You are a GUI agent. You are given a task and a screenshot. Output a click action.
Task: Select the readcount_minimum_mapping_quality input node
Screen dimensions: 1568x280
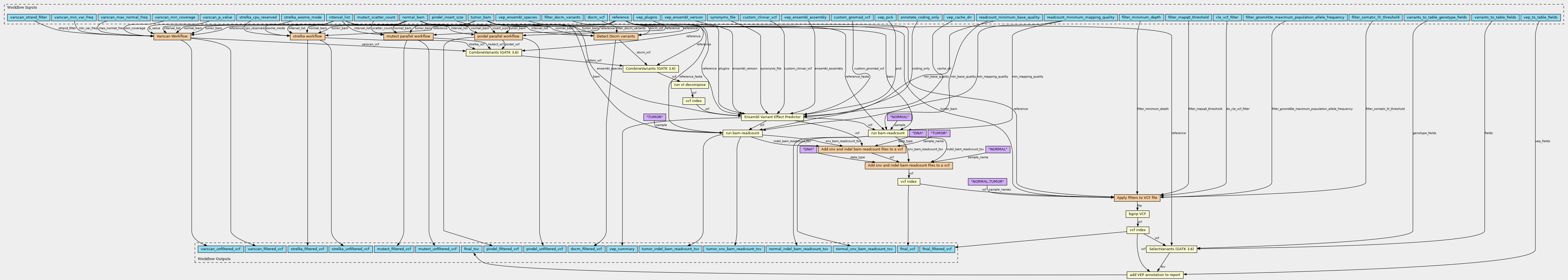(x=1080, y=18)
